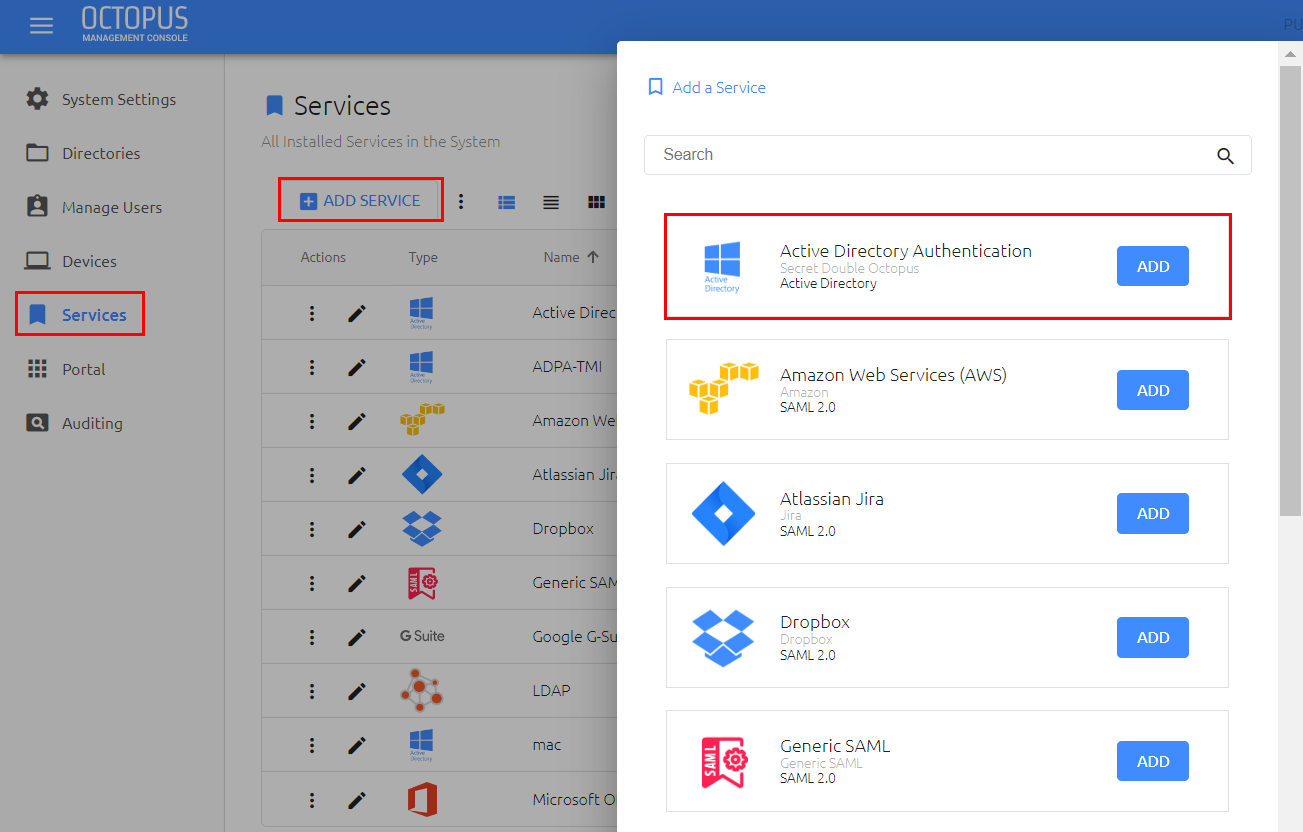Edit the Generic SAML service row
The image size is (1303, 832).
(x=357, y=583)
